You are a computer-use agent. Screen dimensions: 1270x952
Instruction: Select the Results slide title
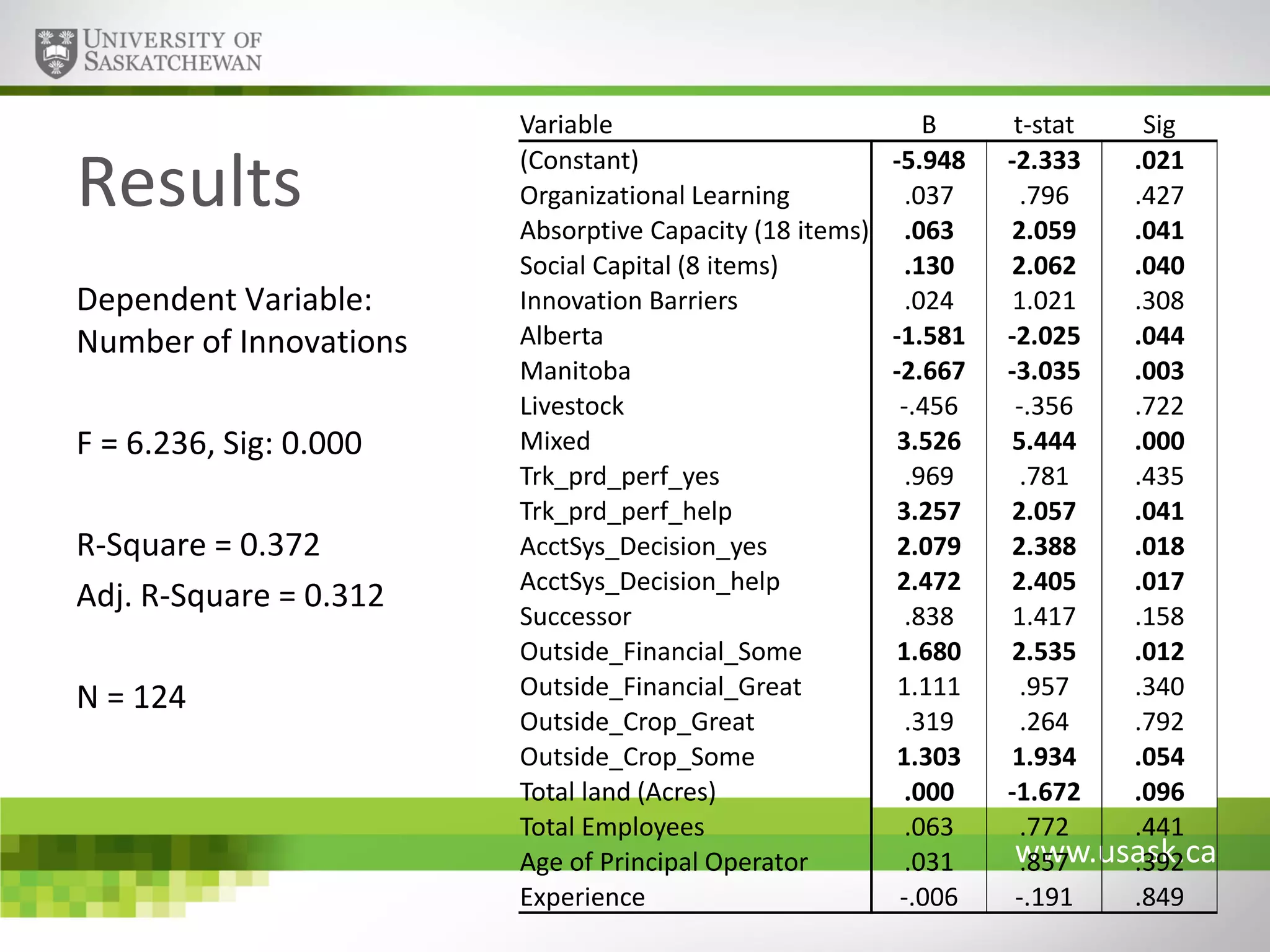click(190, 182)
